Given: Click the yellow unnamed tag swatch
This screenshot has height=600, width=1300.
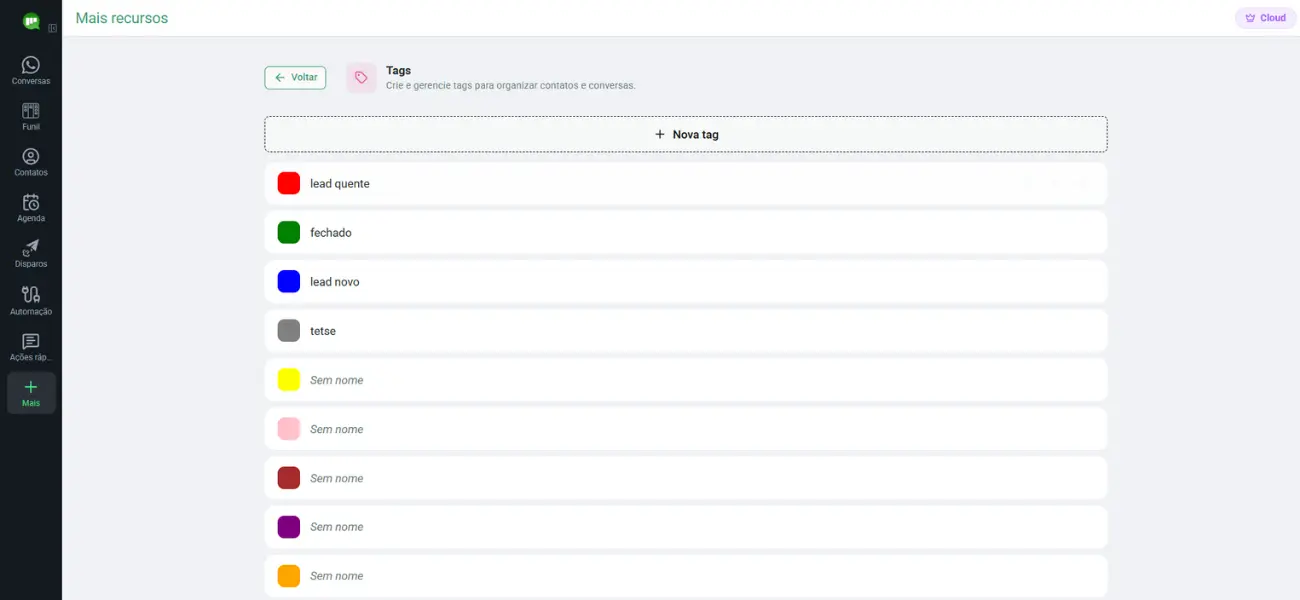Looking at the screenshot, I should click(x=289, y=380).
